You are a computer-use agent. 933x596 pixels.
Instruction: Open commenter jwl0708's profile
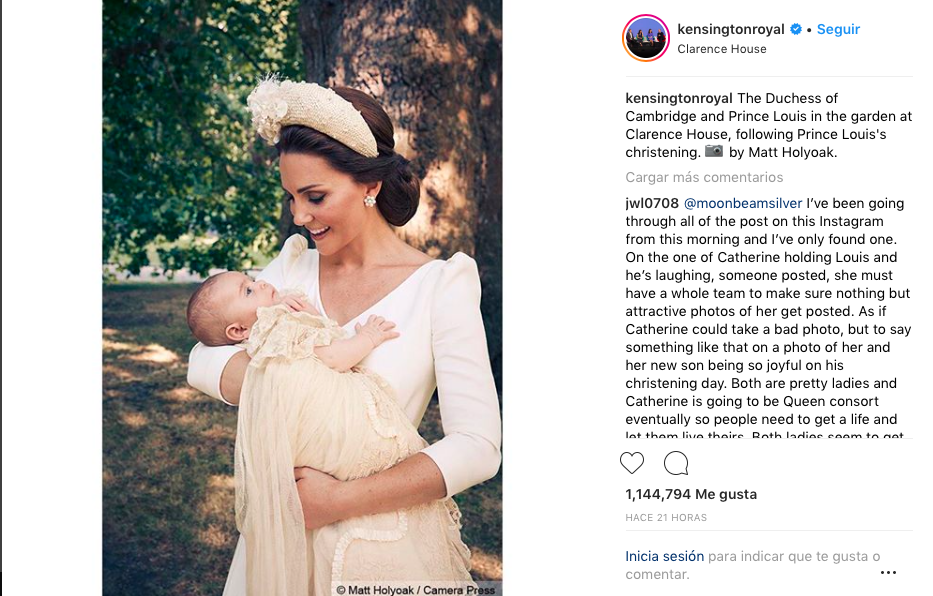point(652,203)
